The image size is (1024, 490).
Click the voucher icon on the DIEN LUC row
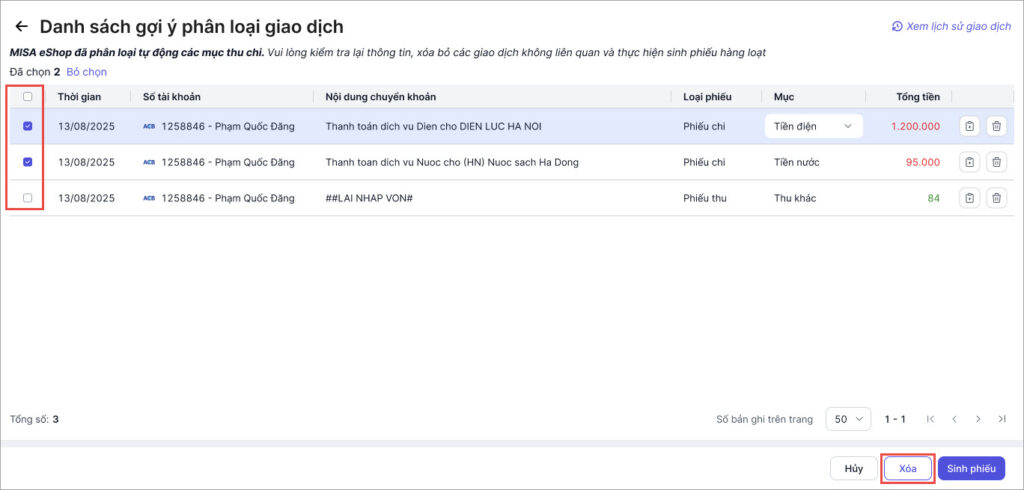[x=969, y=126]
